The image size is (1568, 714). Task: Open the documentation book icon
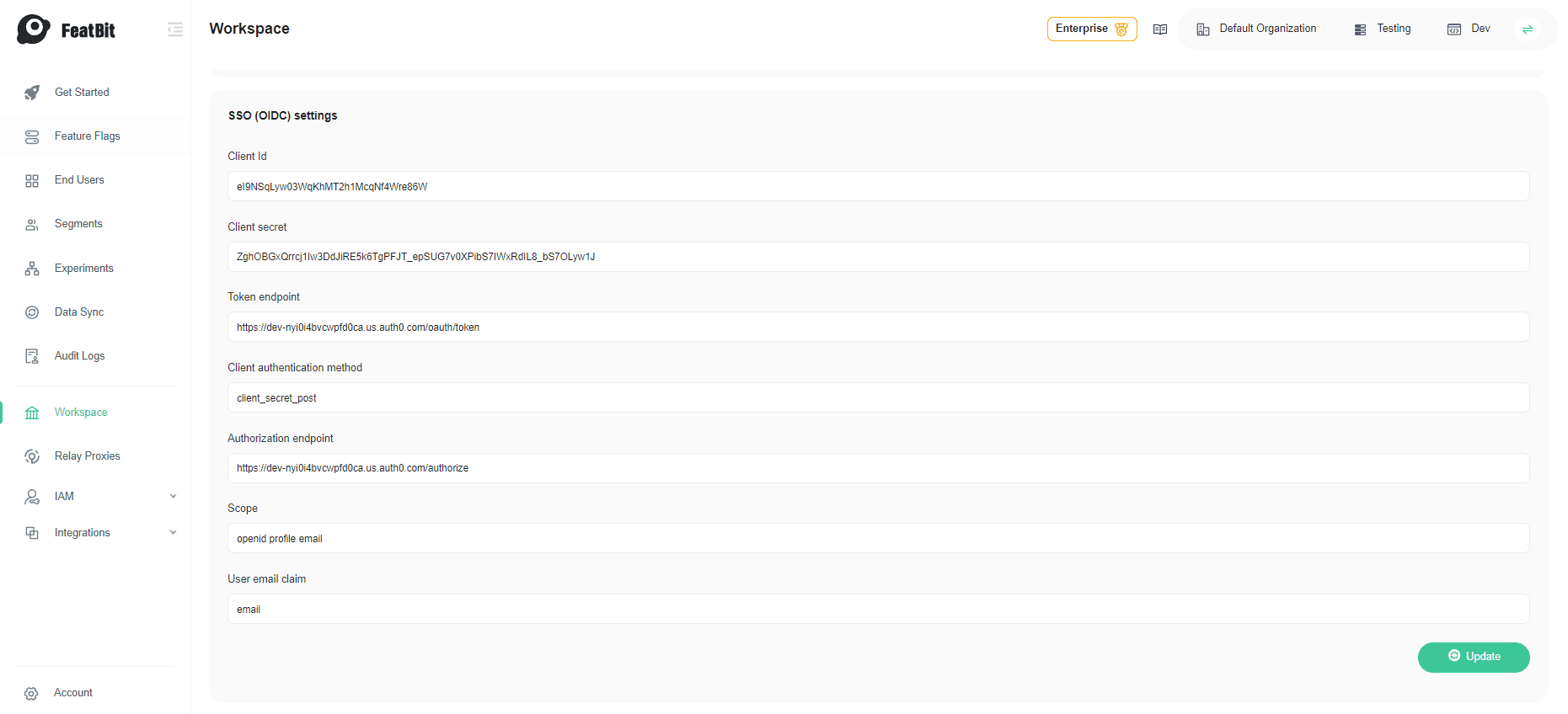(x=1160, y=29)
